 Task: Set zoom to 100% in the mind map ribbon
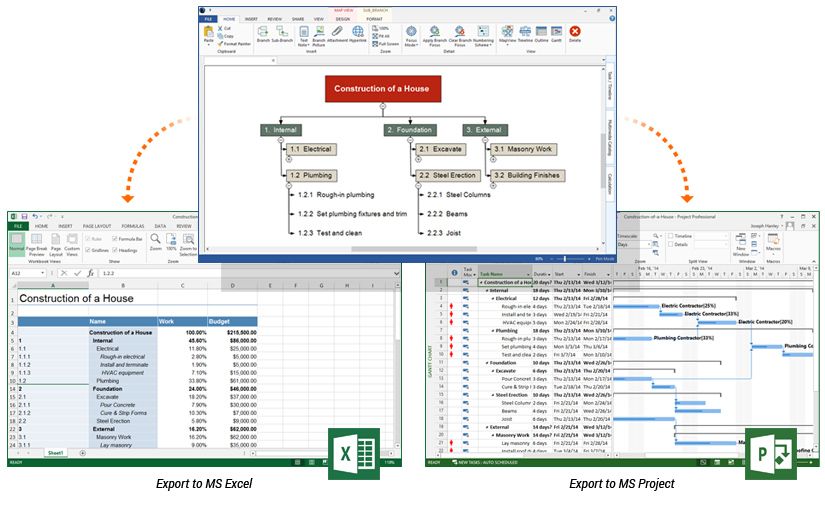click(380, 28)
